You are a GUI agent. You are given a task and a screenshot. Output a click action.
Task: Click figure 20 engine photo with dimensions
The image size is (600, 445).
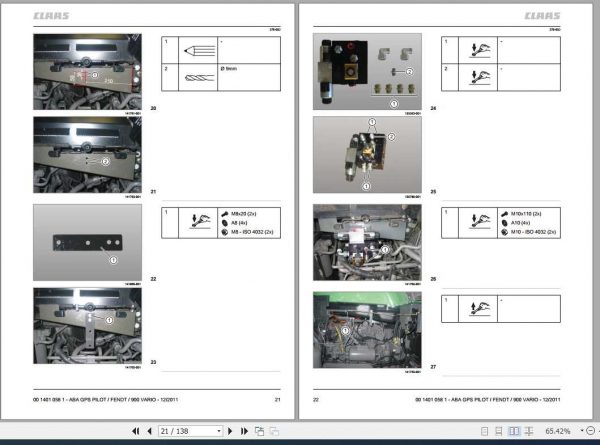tap(87, 72)
